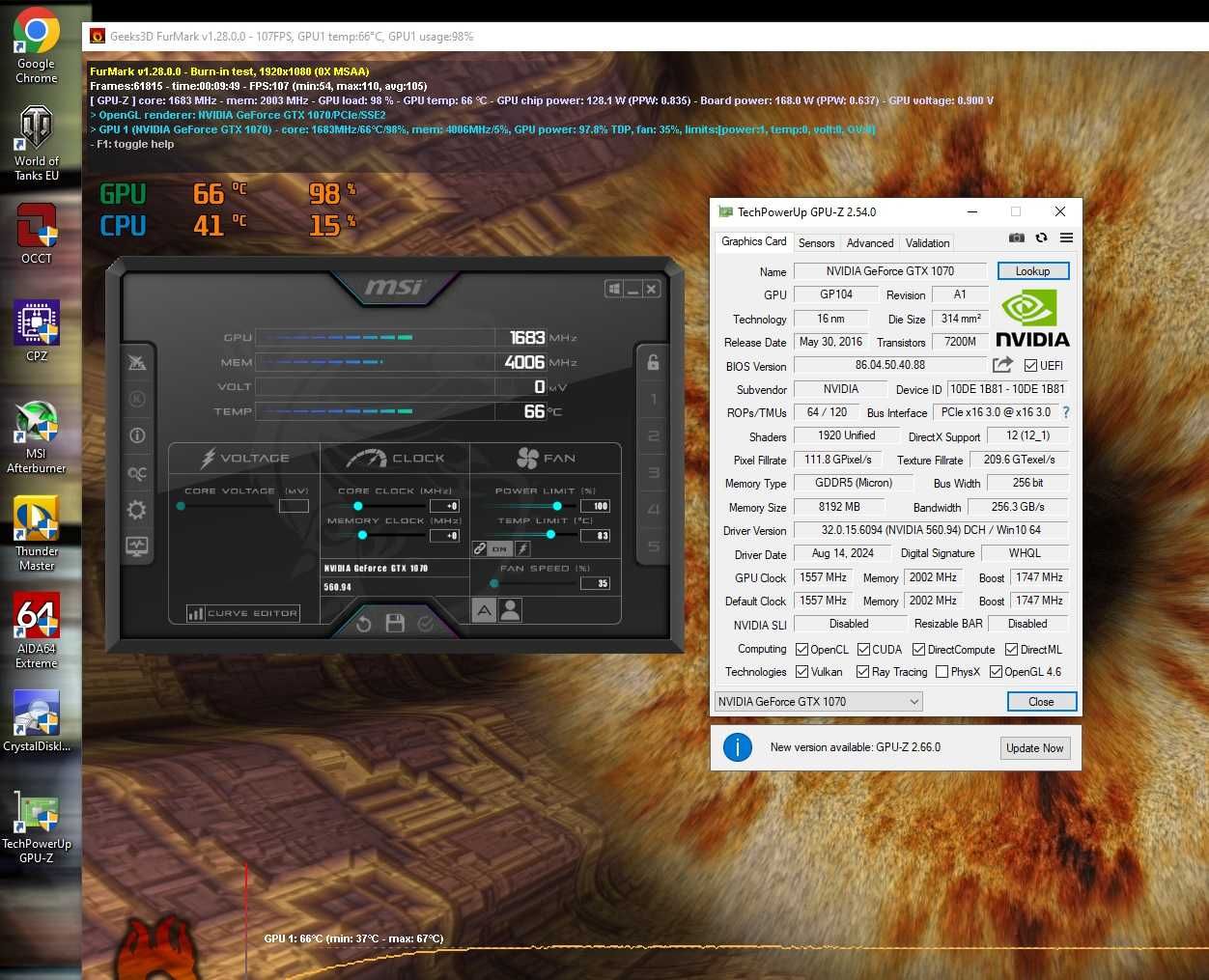Image resolution: width=1209 pixels, height=980 pixels.
Task: Open AIDA64 Extreme desktop shortcut
Action: 37,630
